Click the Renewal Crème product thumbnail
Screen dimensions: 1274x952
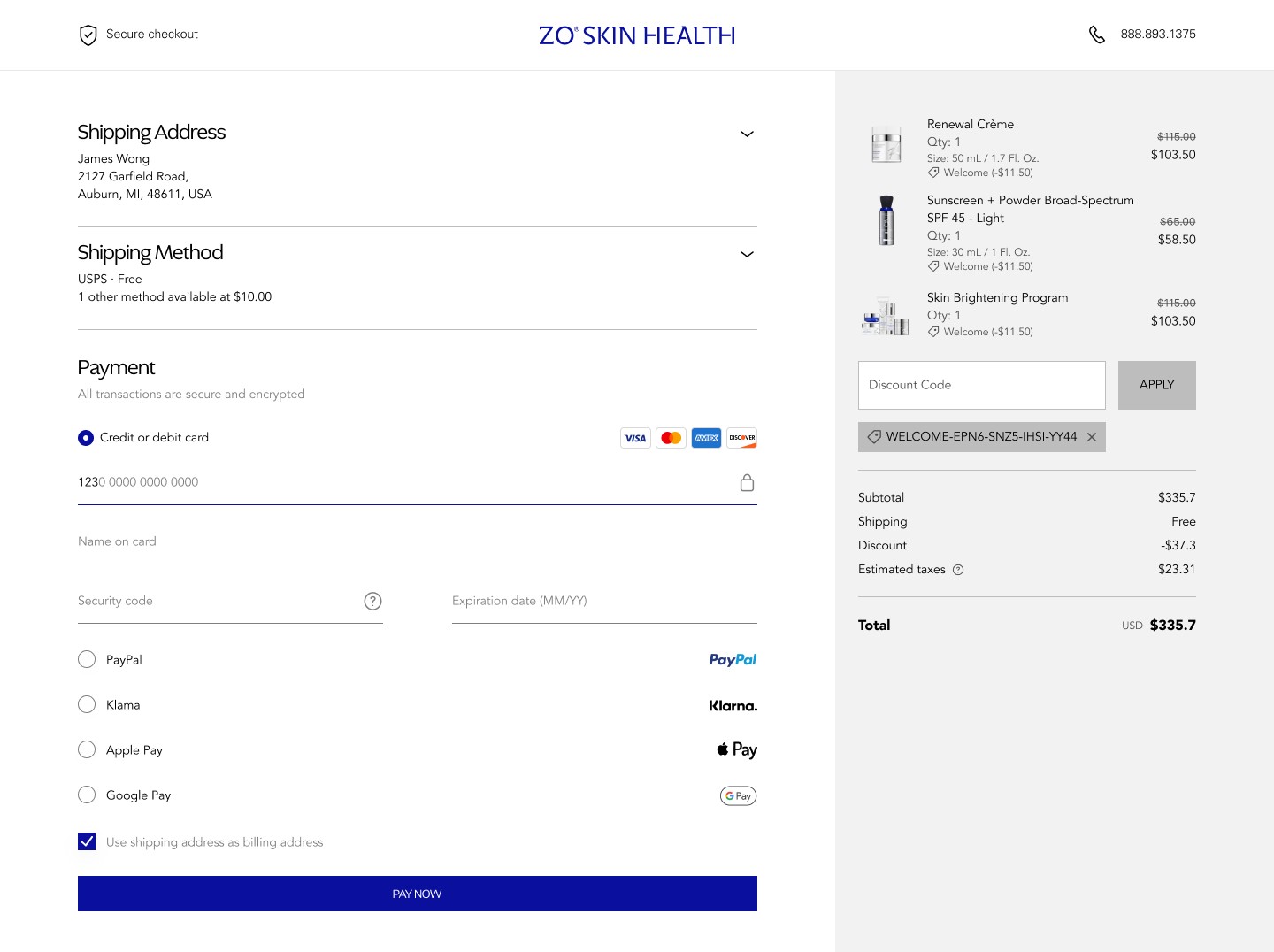[886, 144]
